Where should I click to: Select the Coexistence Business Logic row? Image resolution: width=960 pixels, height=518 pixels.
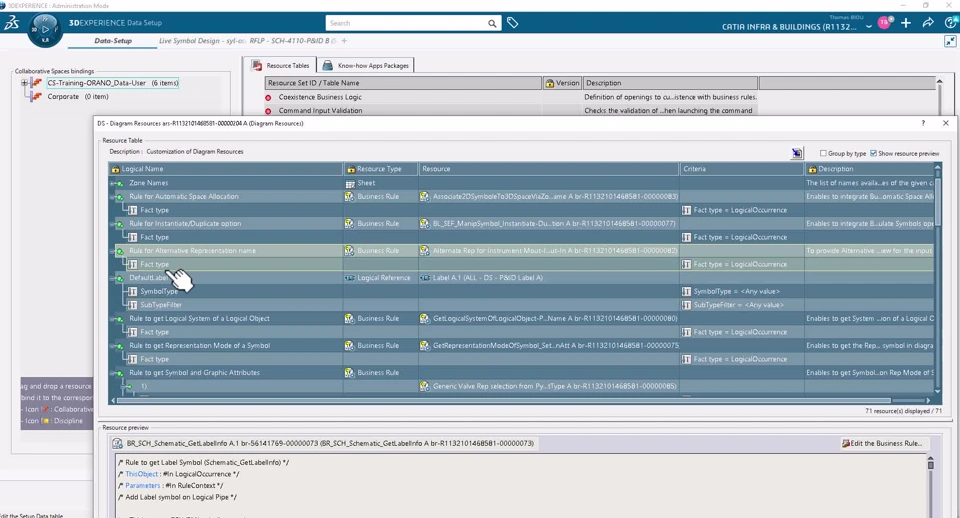(511, 97)
